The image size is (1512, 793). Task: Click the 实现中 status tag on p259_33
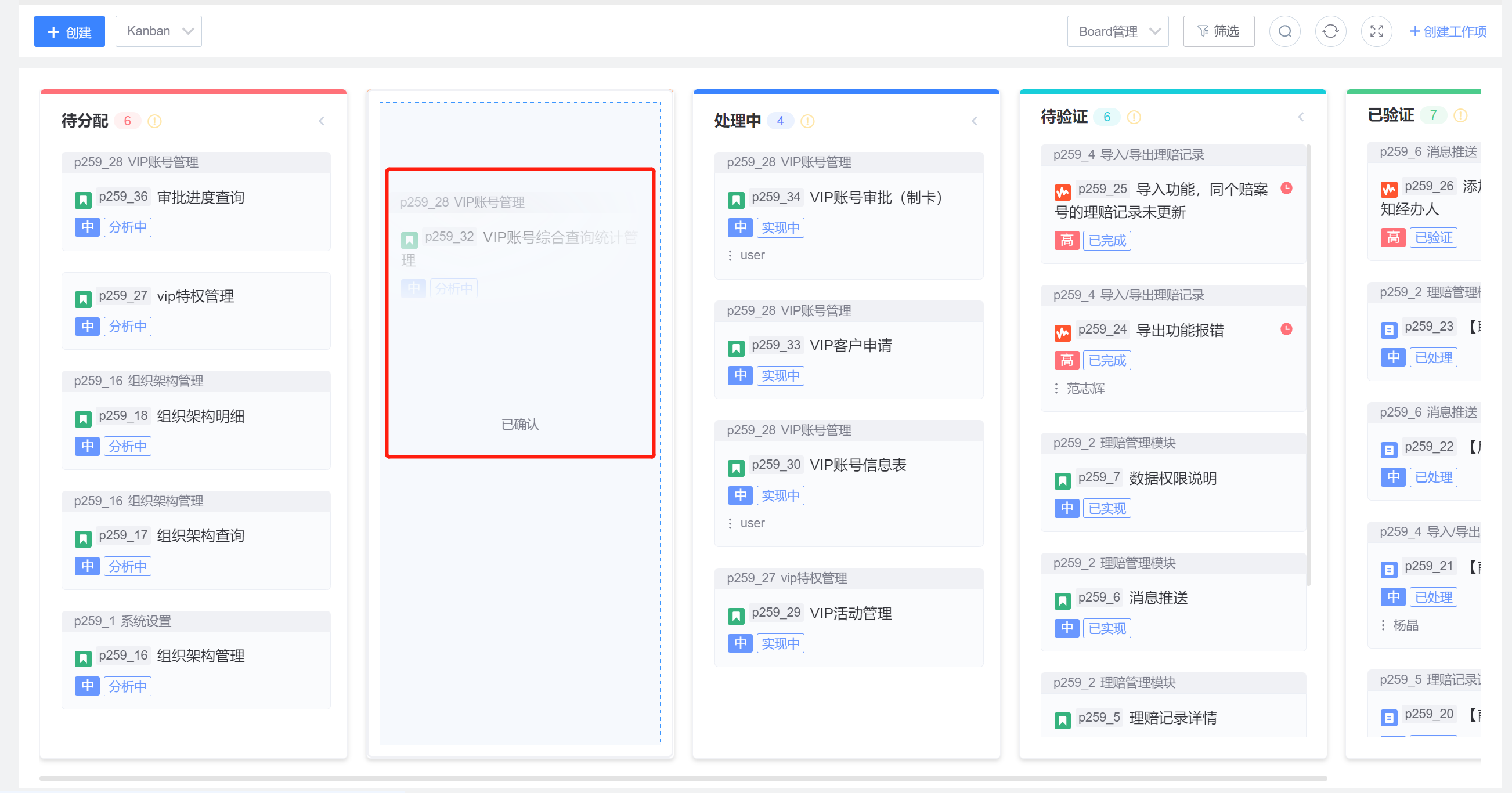point(780,376)
